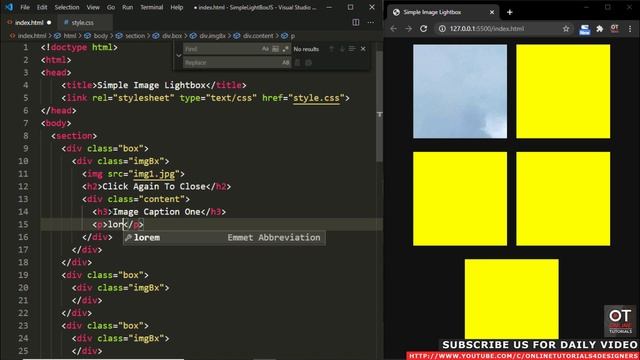Click the div.box breadcrumb segment
The image size is (640, 360).
tap(172, 36)
